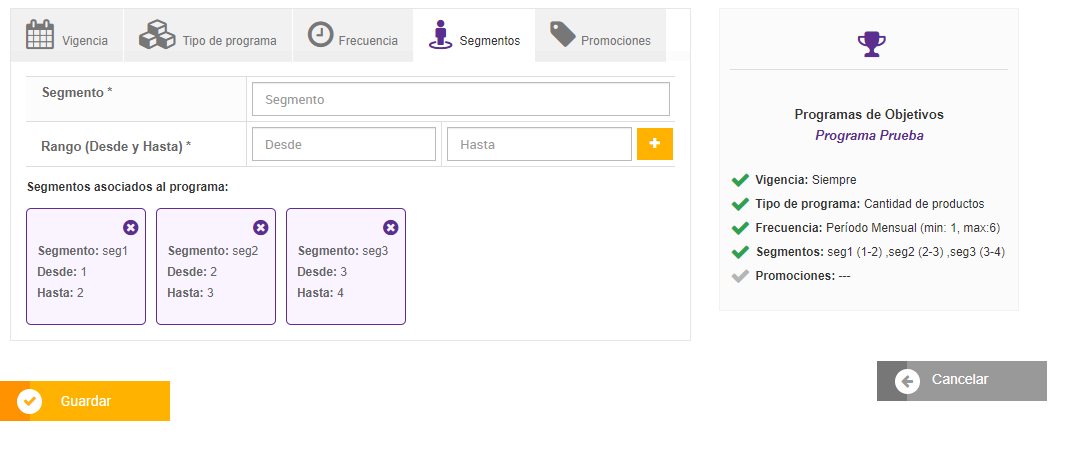Add segment with the yellow plus button
This screenshot has height=456, width=1068.
coord(655,144)
